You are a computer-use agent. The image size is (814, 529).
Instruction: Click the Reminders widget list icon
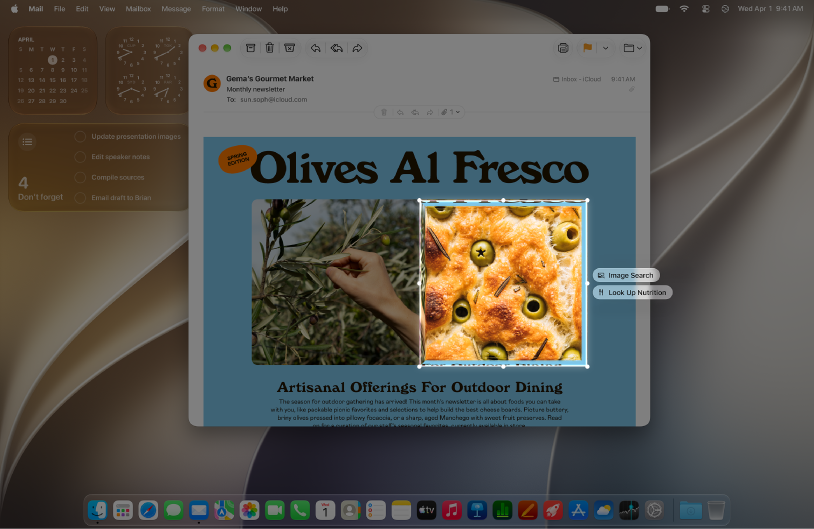pyautogui.click(x=27, y=142)
